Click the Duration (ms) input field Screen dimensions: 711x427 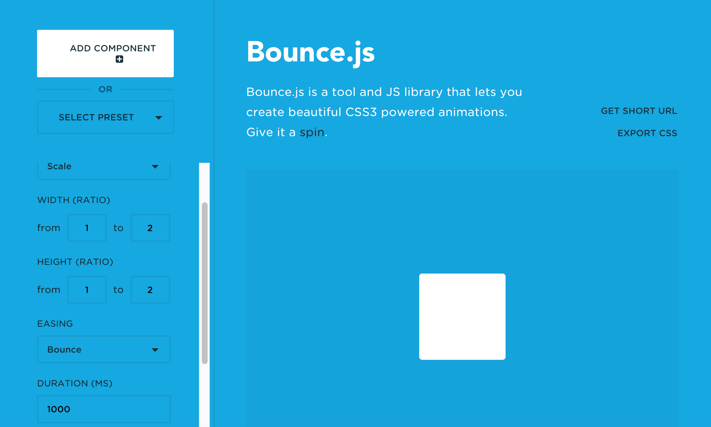[104, 409]
